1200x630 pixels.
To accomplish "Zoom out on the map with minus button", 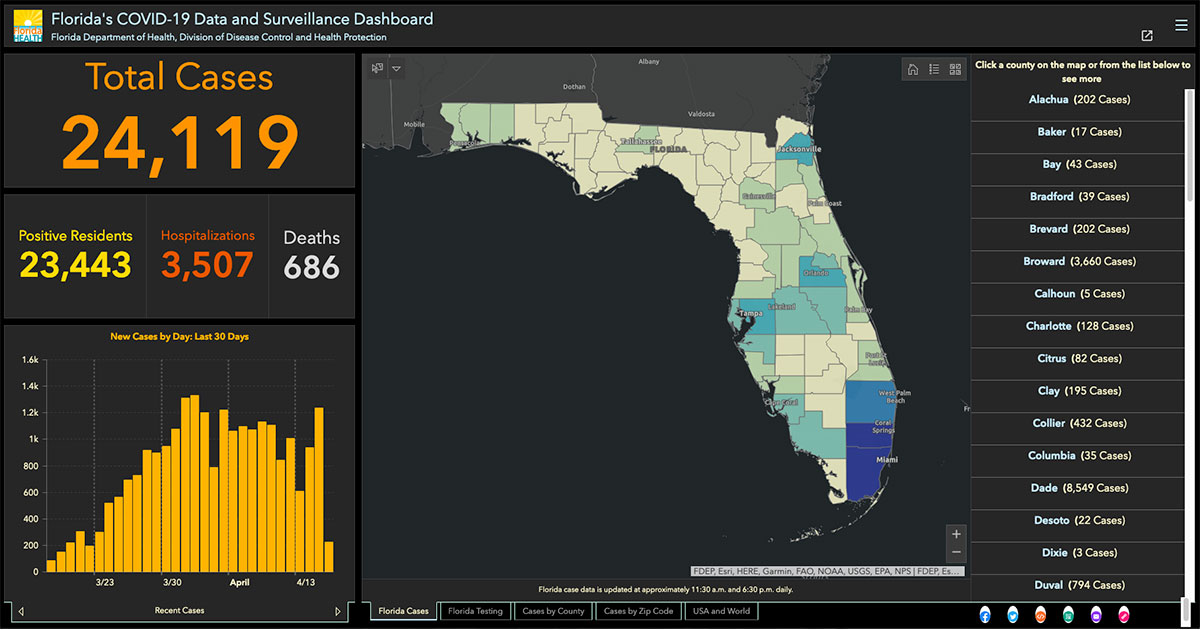I will pos(957,552).
